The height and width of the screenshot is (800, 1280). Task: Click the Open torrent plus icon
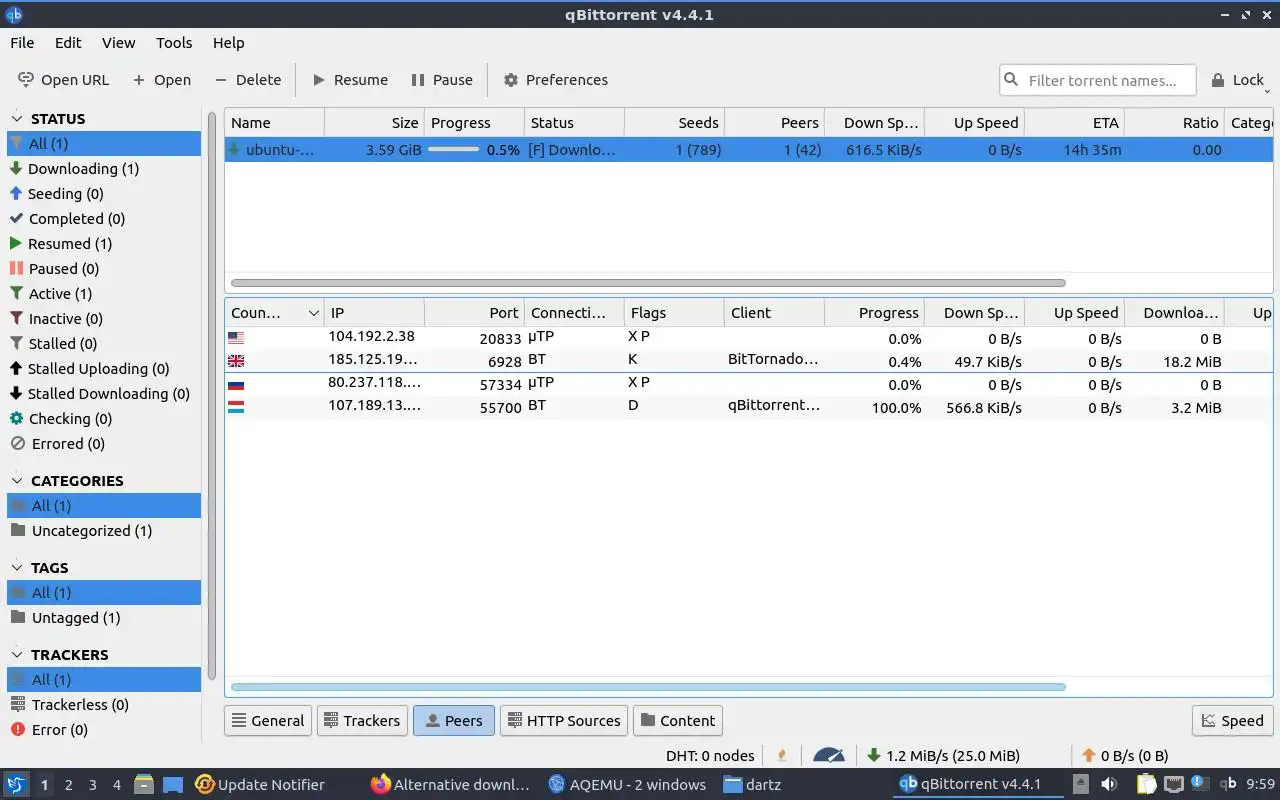click(138, 80)
